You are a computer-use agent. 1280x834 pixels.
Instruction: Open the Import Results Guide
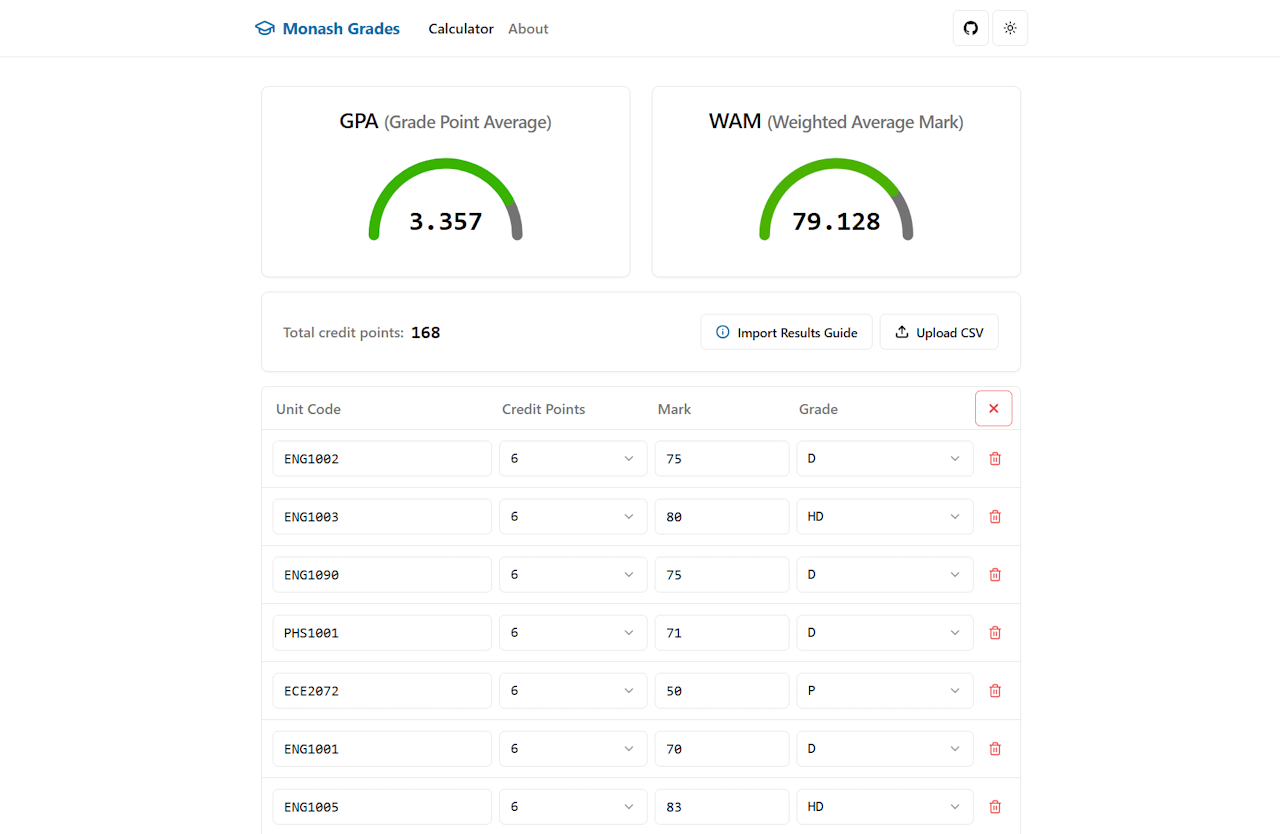[786, 332]
